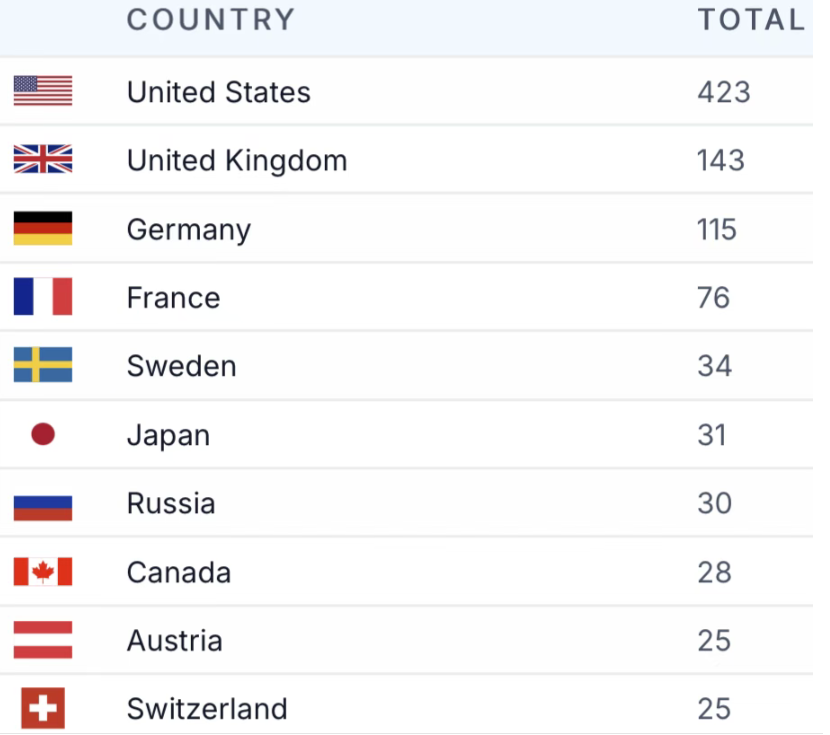This screenshot has width=830, height=735.
Task: Click the Switzerland cross flag
Action: [43, 708]
